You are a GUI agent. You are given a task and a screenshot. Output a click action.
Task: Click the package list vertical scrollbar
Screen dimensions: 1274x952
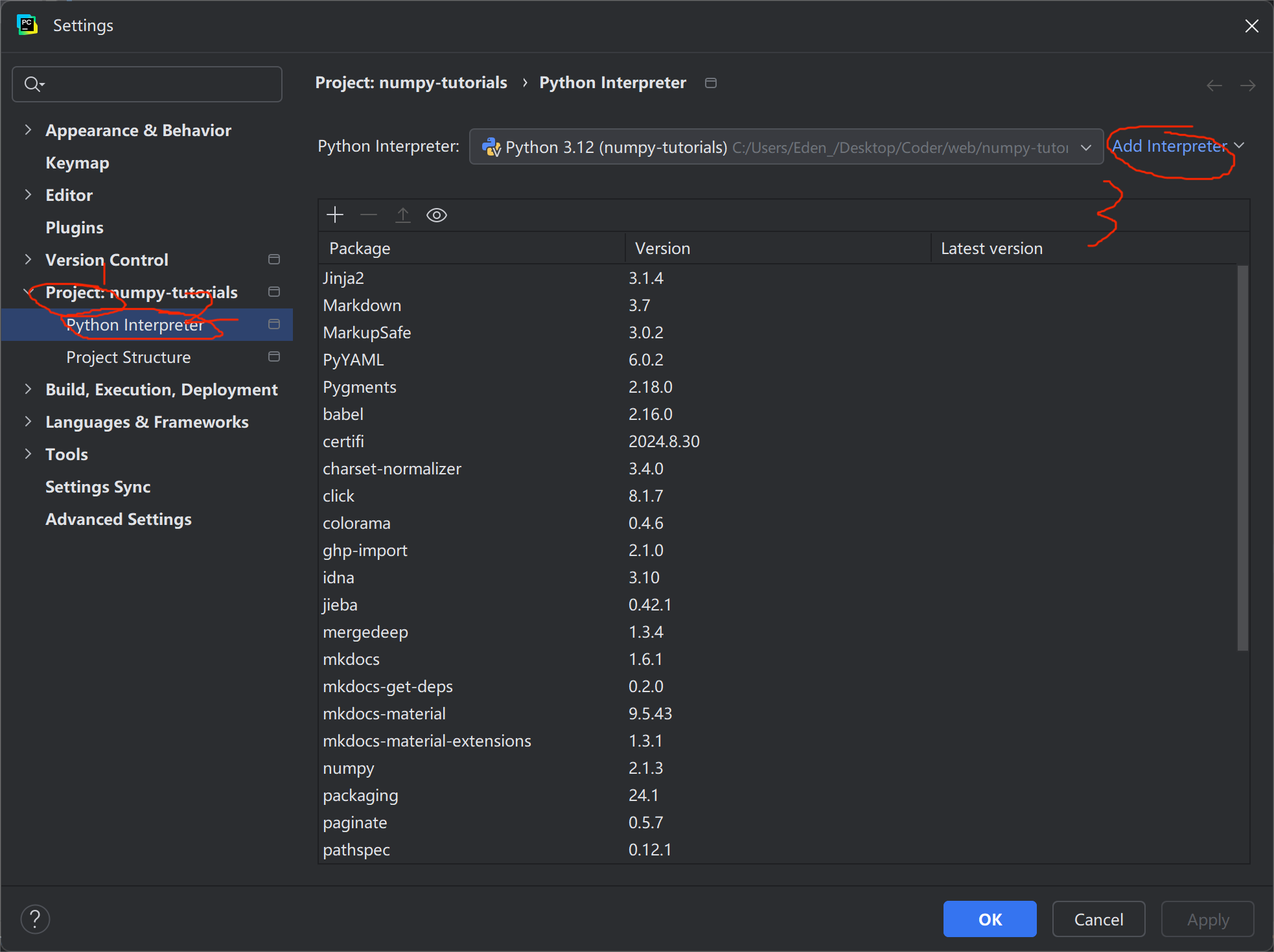pyautogui.click(x=1242, y=458)
